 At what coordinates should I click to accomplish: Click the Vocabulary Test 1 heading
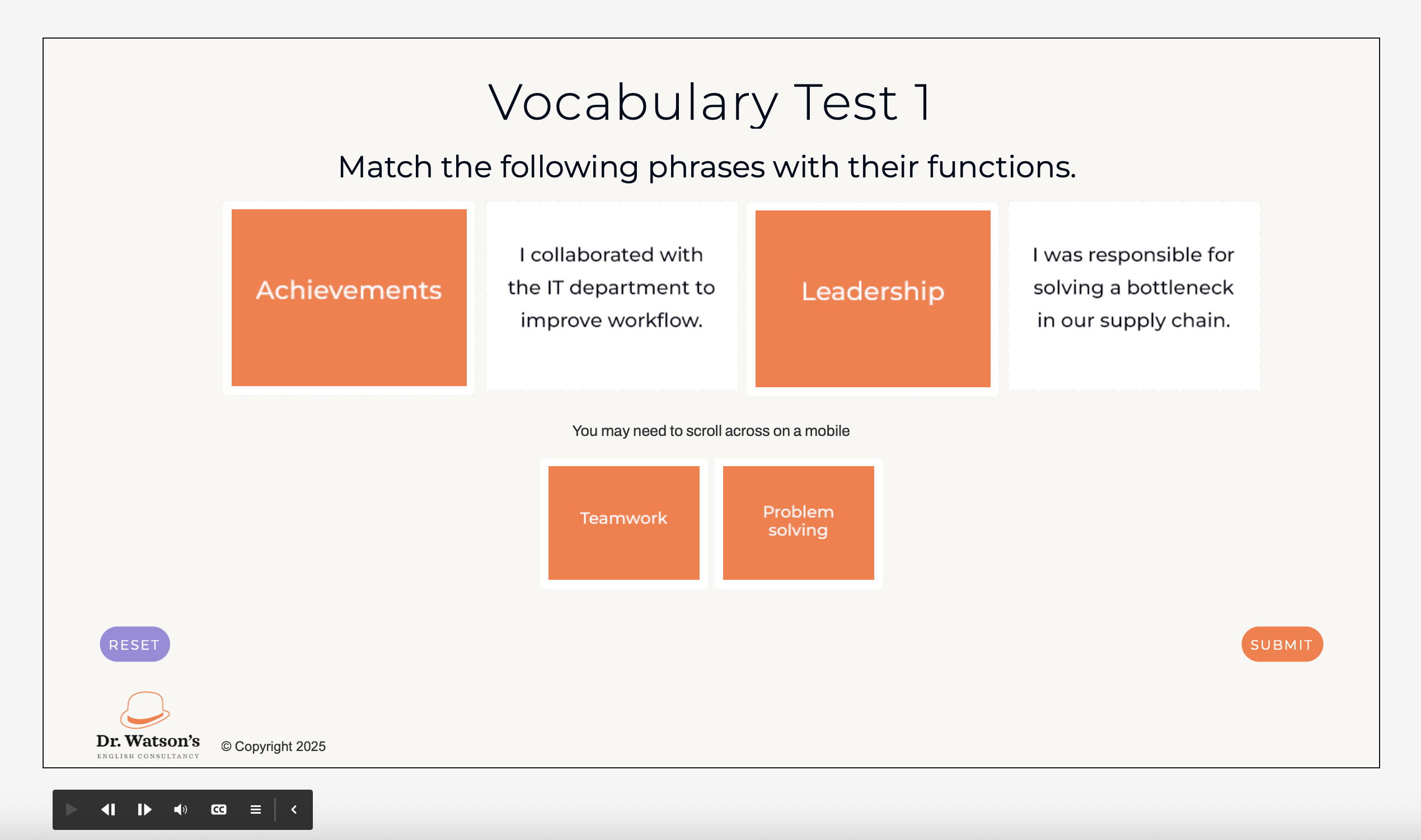point(710,102)
